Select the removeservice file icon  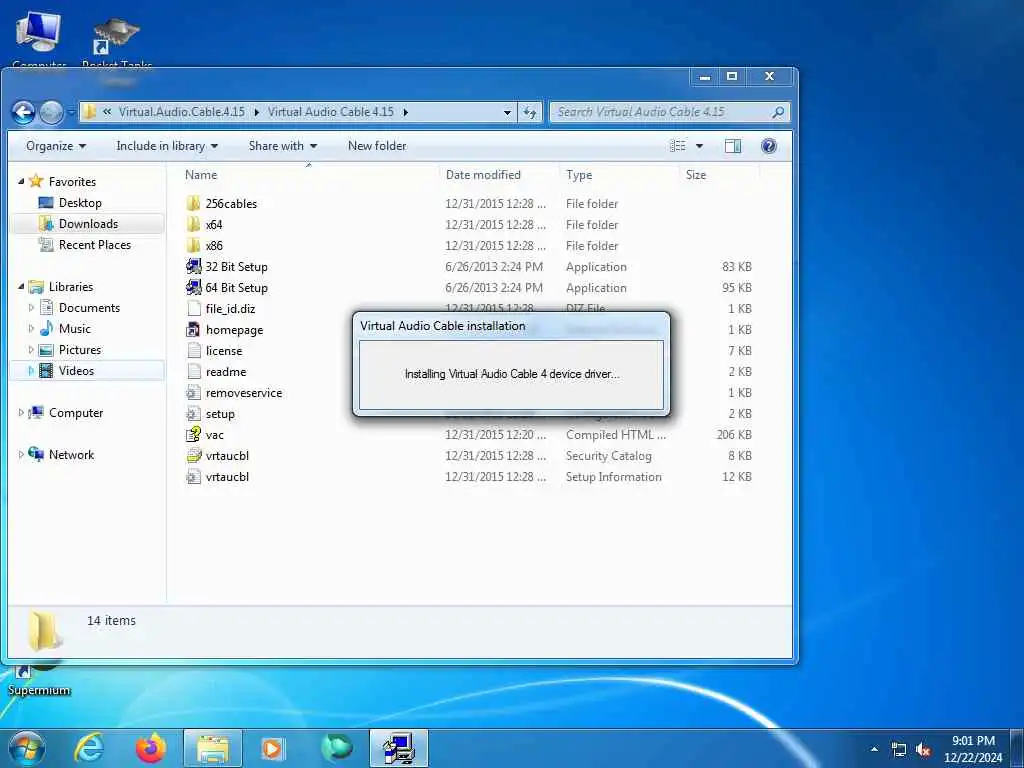pyautogui.click(x=193, y=392)
